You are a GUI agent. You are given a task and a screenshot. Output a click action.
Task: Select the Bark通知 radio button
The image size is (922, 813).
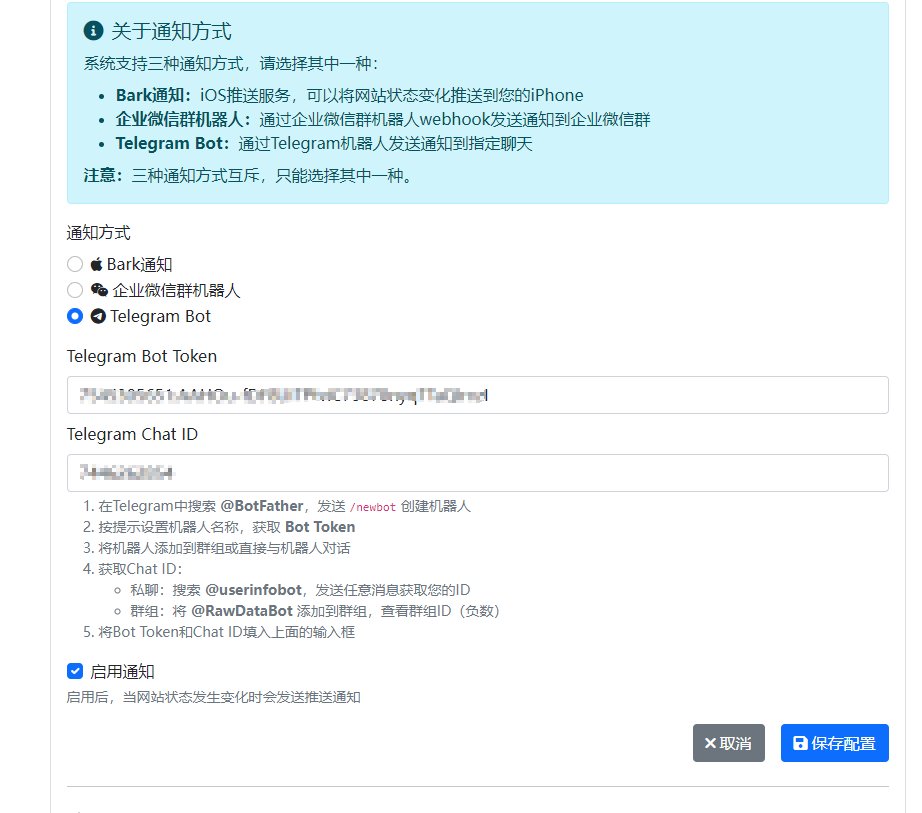click(75, 265)
